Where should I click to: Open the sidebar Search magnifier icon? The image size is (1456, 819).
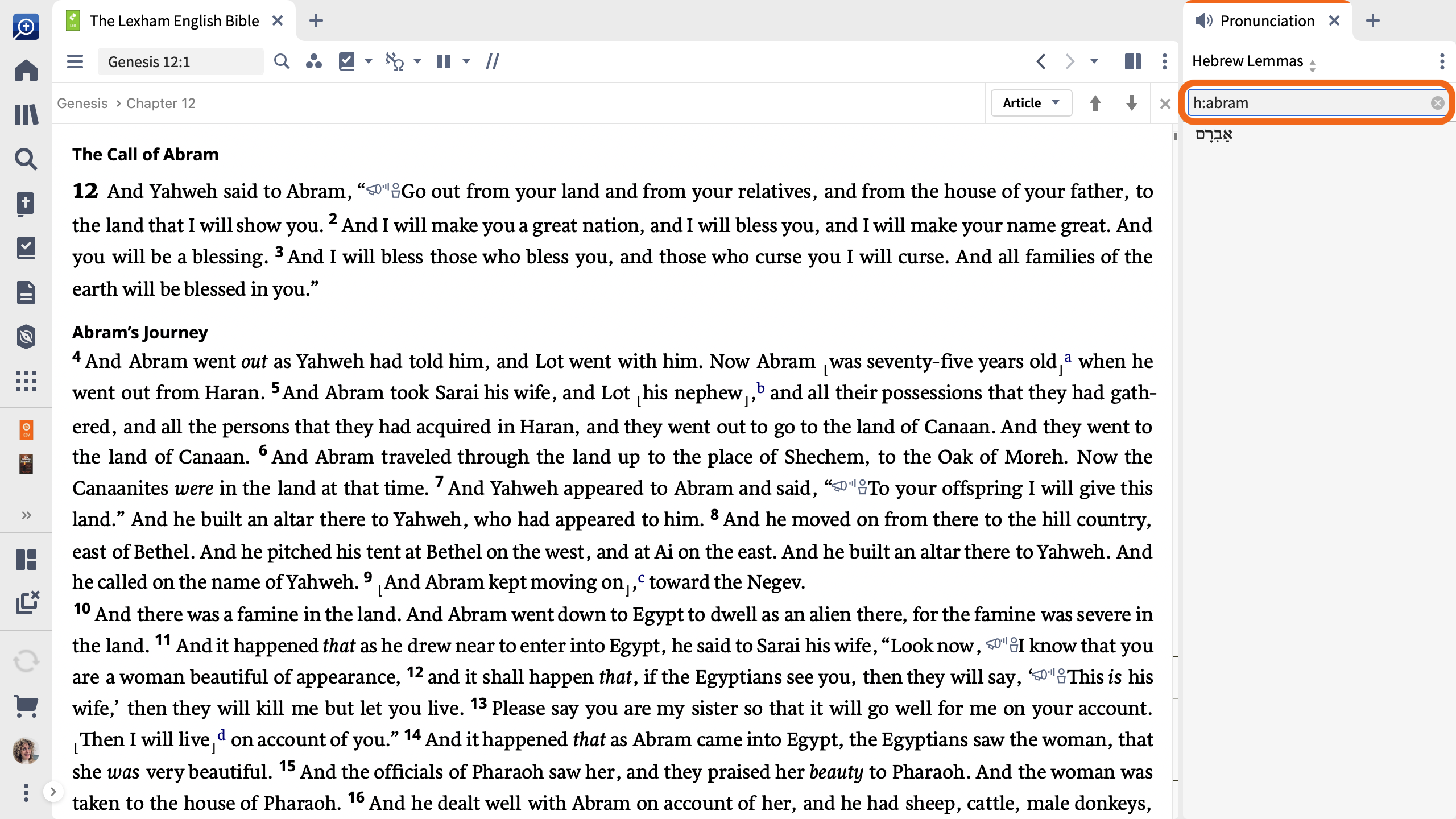click(26, 159)
